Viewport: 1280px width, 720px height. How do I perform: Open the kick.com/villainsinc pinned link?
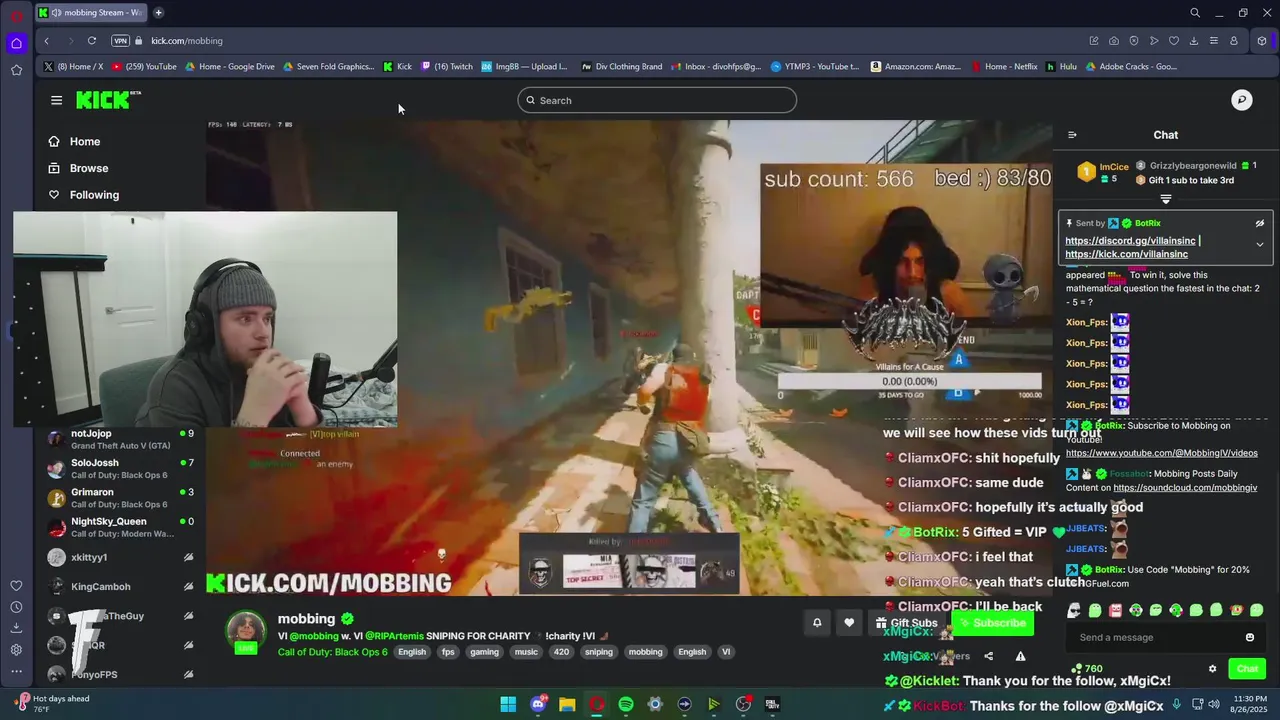(1126, 254)
